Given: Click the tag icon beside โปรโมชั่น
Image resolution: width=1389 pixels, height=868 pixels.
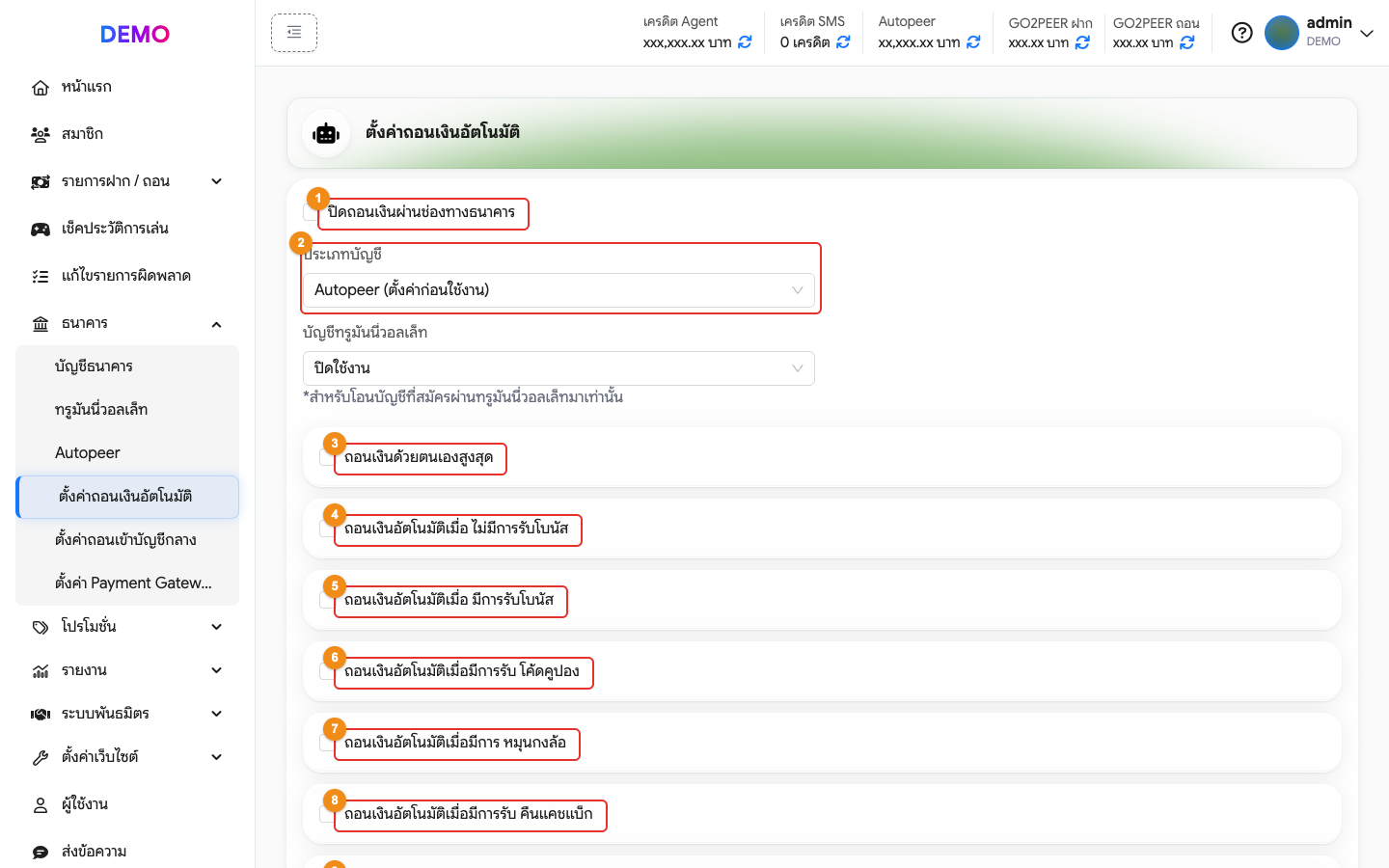Looking at the screenshot, I should [x=41, y=628].
